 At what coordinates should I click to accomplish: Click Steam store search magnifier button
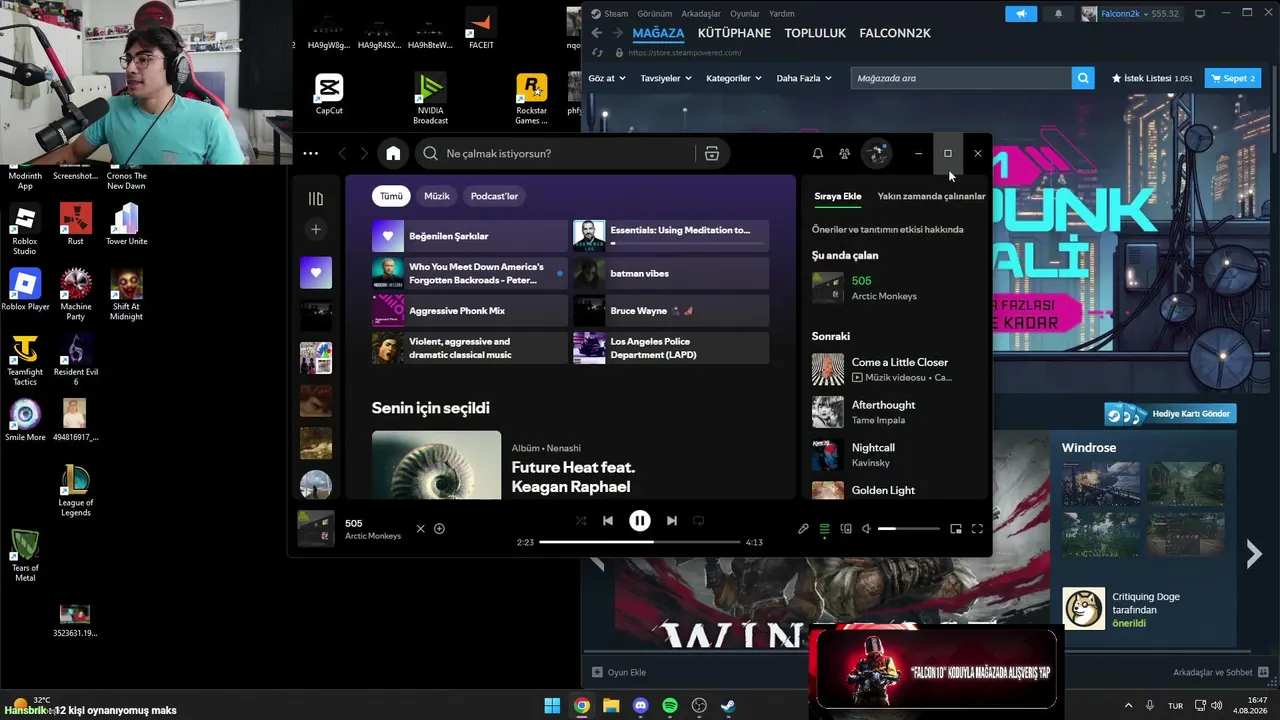click(x=1083, y=78)
